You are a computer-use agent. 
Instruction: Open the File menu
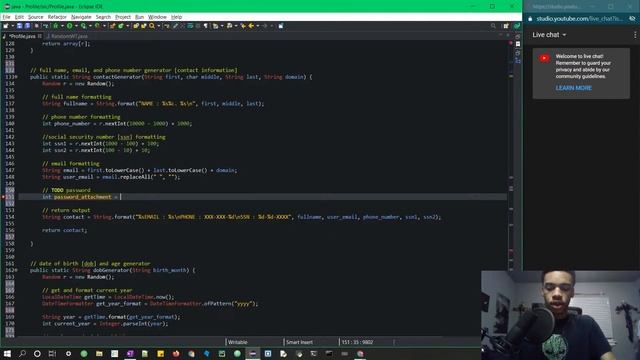[x=6, y=17]
